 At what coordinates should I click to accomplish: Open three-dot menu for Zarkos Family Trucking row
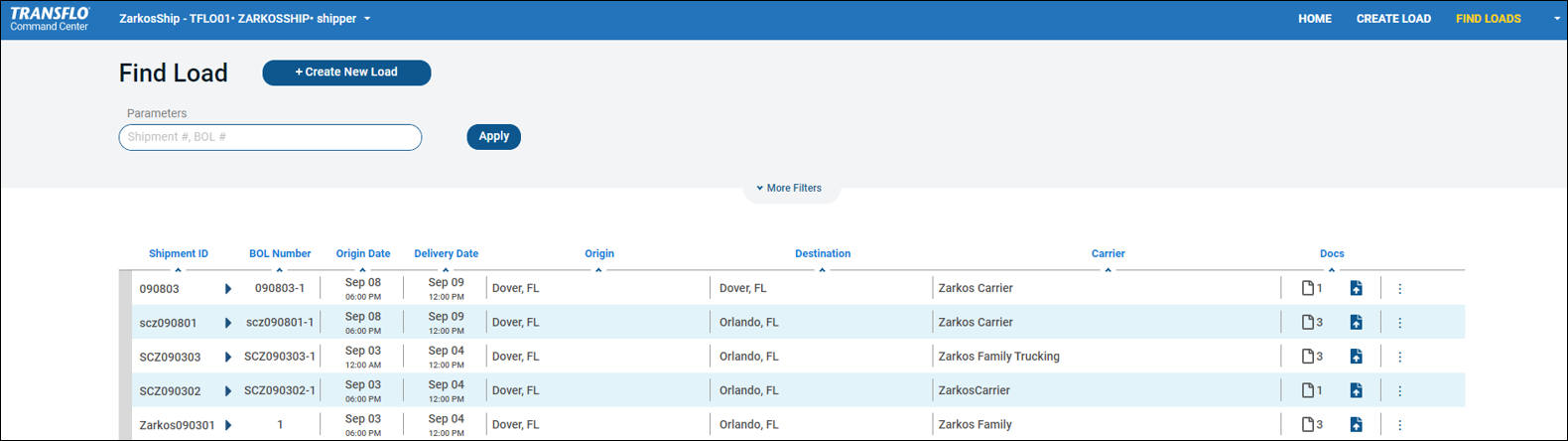[1399, 357]
